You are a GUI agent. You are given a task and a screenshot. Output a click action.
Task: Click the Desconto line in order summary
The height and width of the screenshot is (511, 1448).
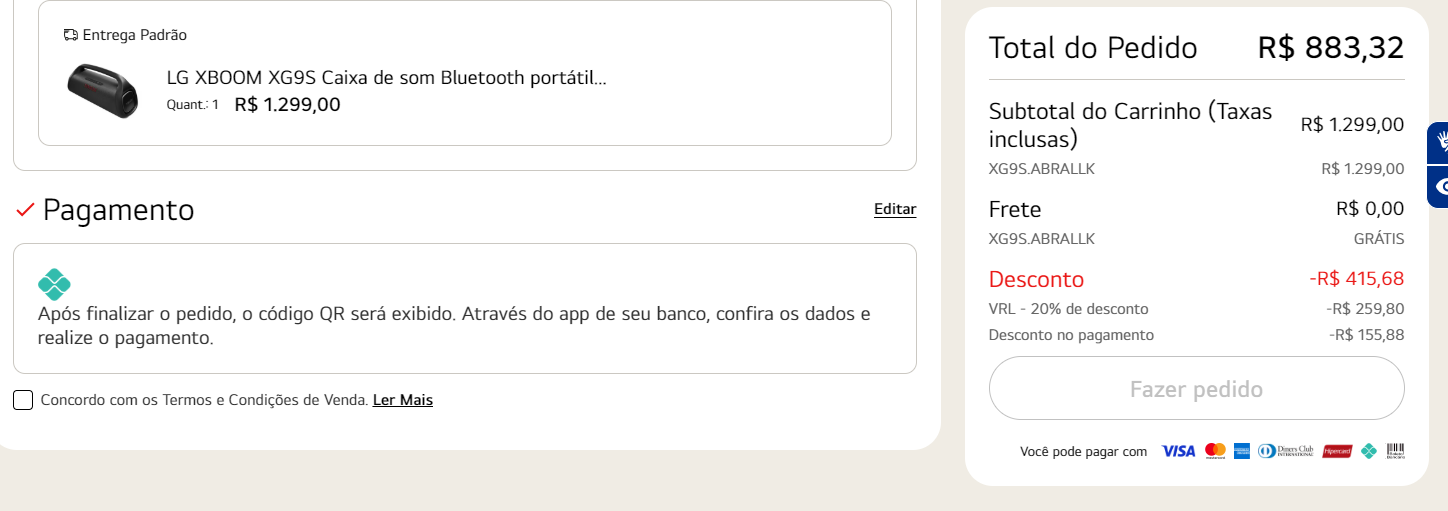(x=1196, y=279)
